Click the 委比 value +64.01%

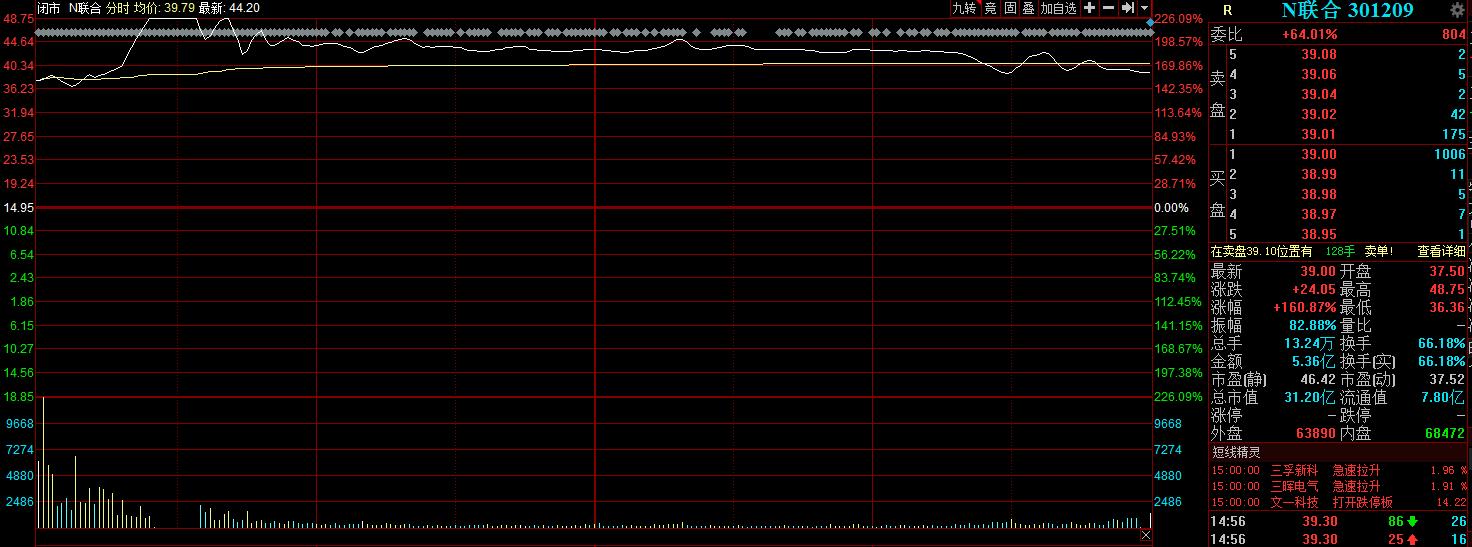point(1310,34)
